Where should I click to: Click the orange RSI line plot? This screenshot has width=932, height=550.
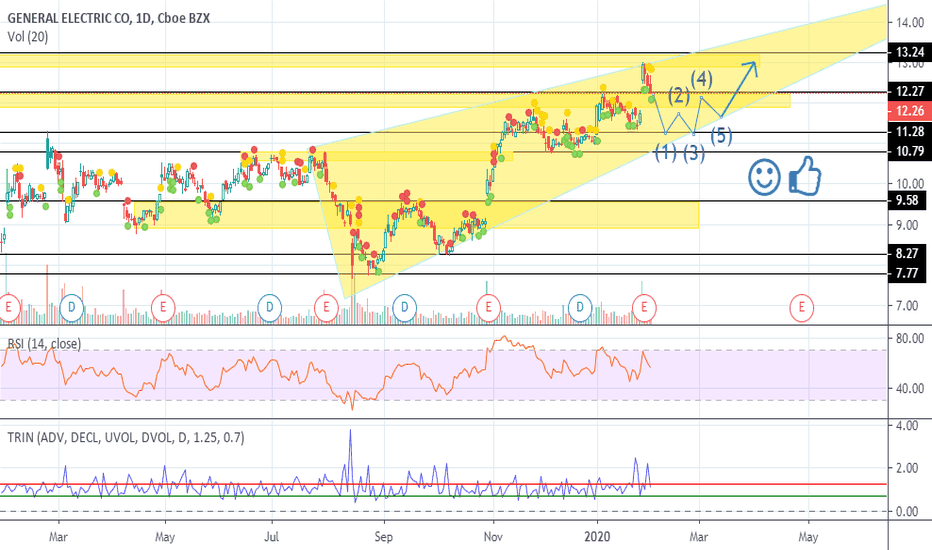[326, 372]
